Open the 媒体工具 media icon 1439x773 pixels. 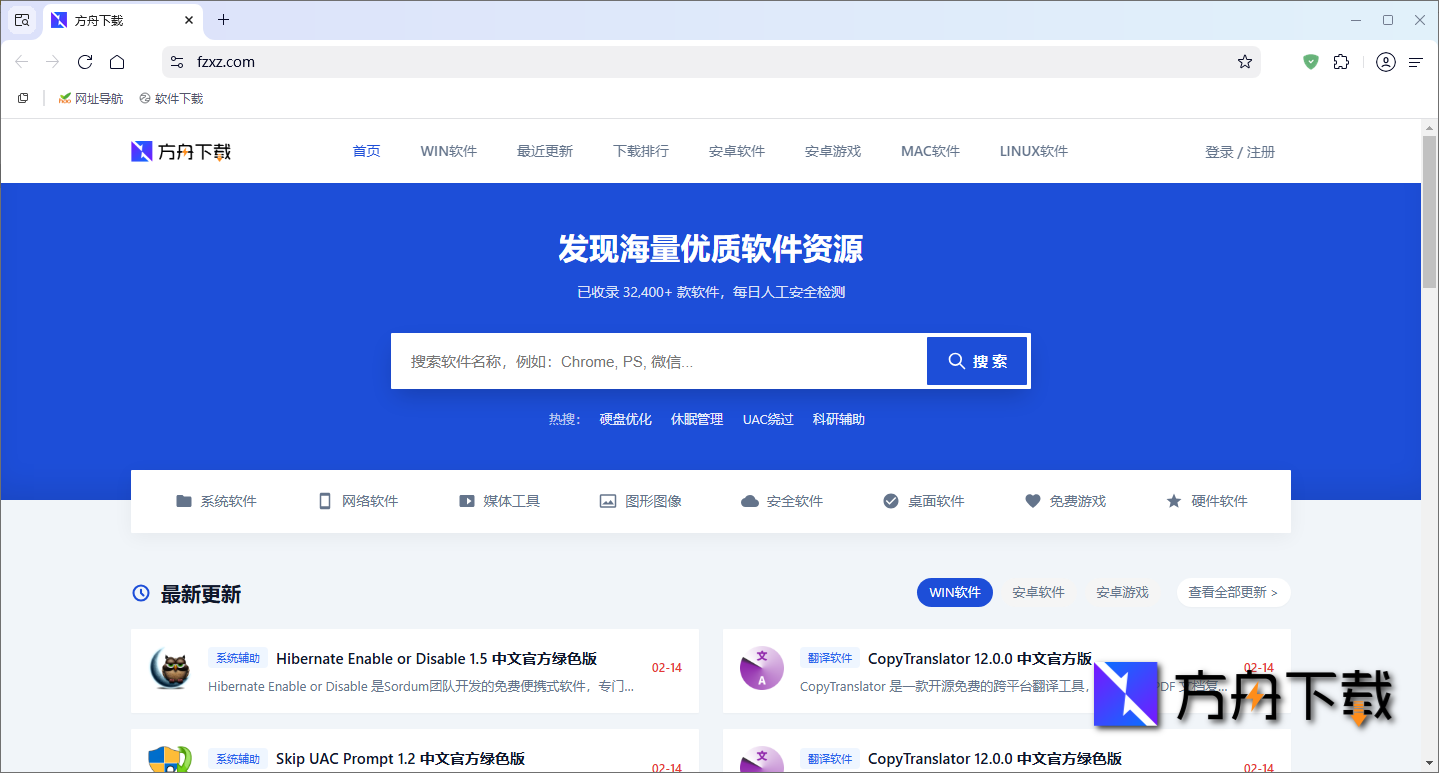coord(467,500)
